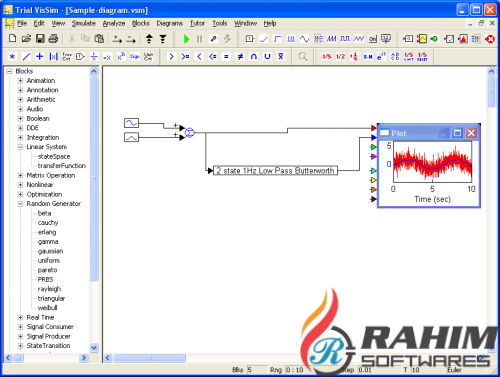Insert the 1/Z unit delay block
This screenshot has width=500, height=377.
340,57
